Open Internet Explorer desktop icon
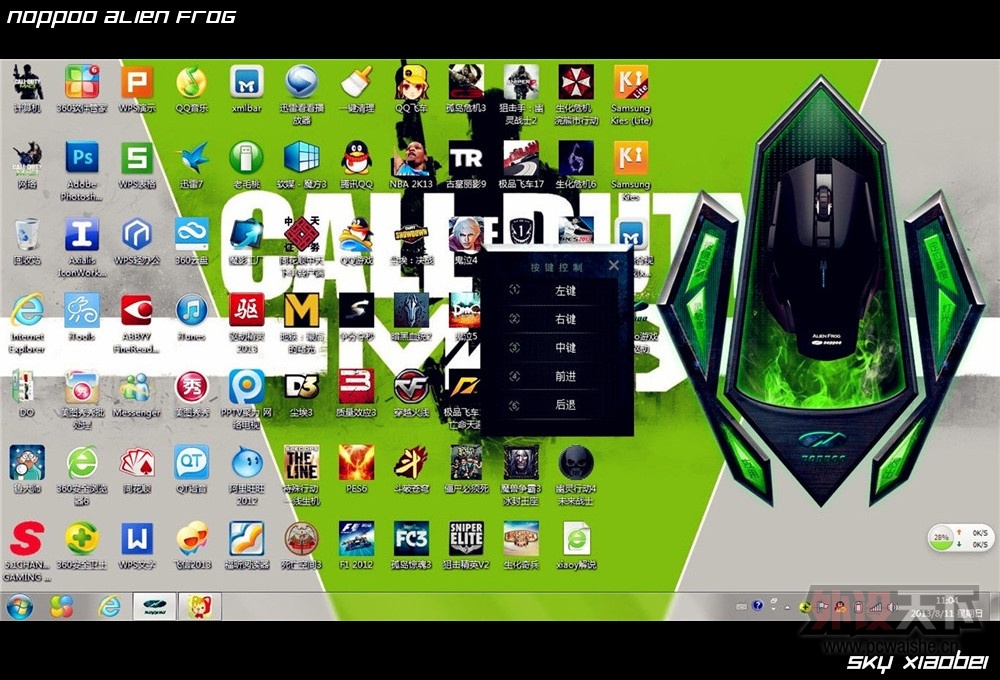 (x=27, y=310)
